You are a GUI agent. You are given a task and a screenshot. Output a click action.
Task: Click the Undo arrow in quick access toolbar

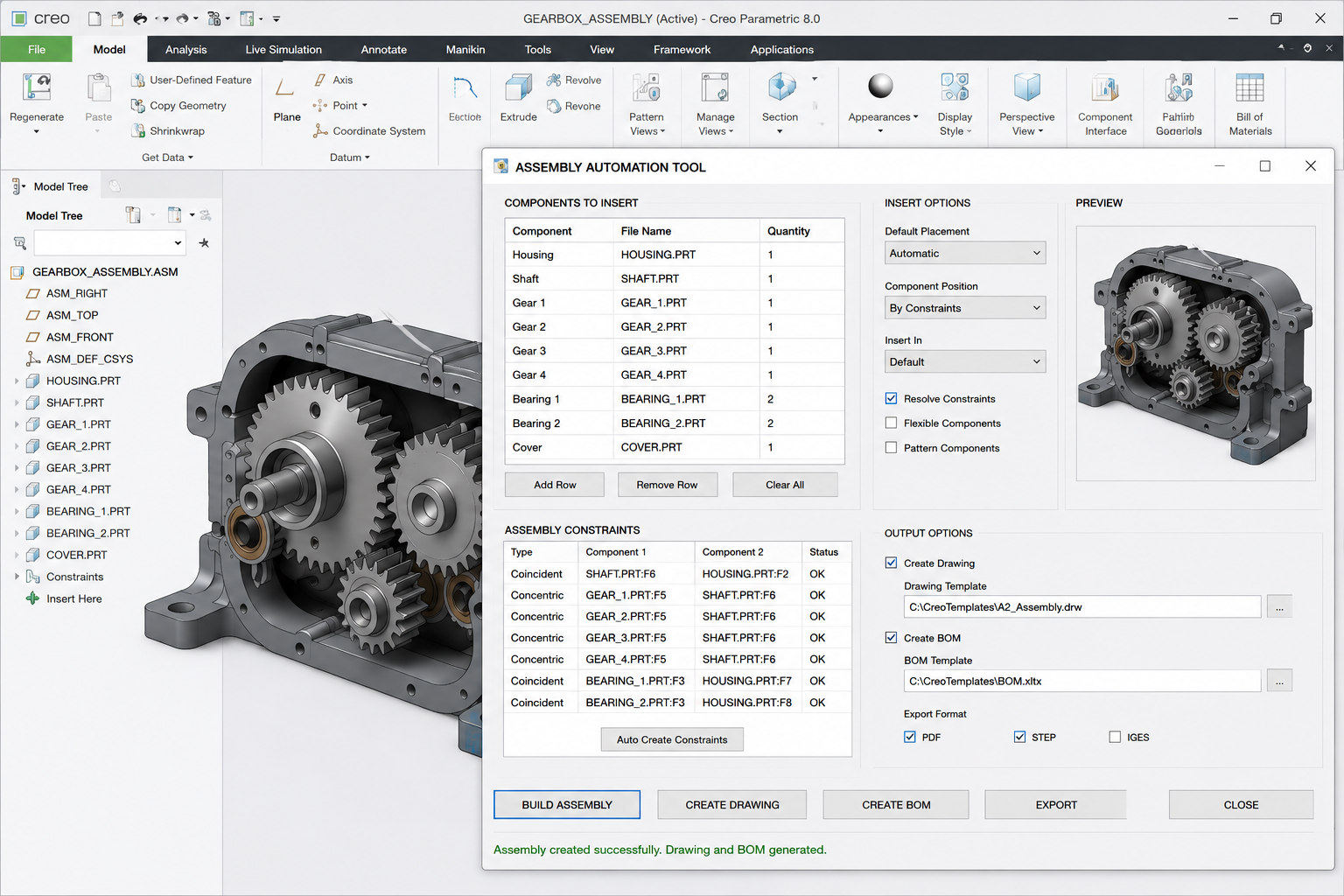pos(140,18)
